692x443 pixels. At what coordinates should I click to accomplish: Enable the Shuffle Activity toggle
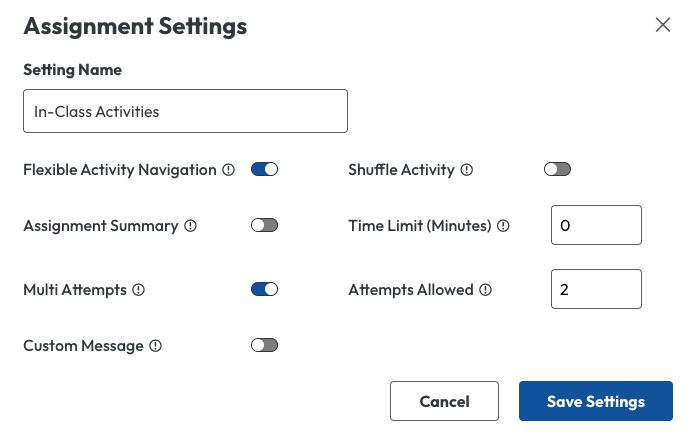point(557,170)
